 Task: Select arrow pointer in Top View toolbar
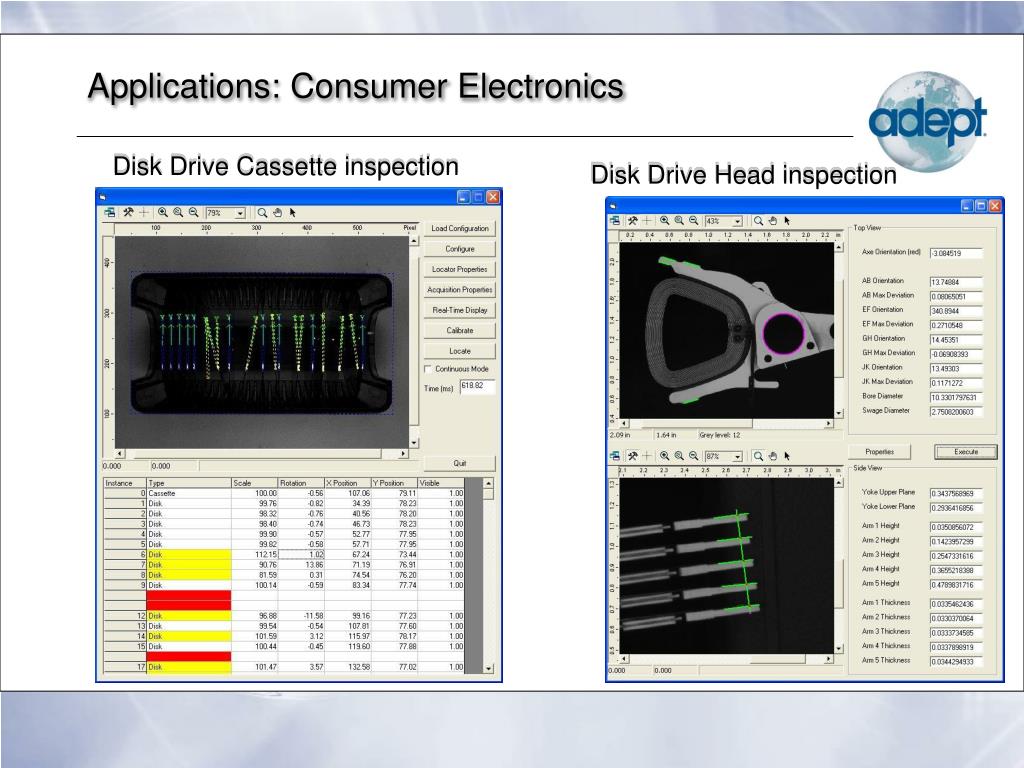coord(787,221)
